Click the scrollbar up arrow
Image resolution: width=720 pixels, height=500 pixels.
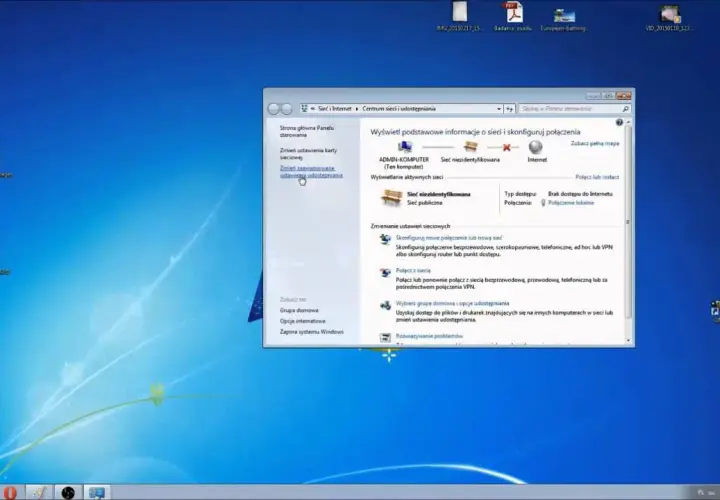click(x=628, y=122)
